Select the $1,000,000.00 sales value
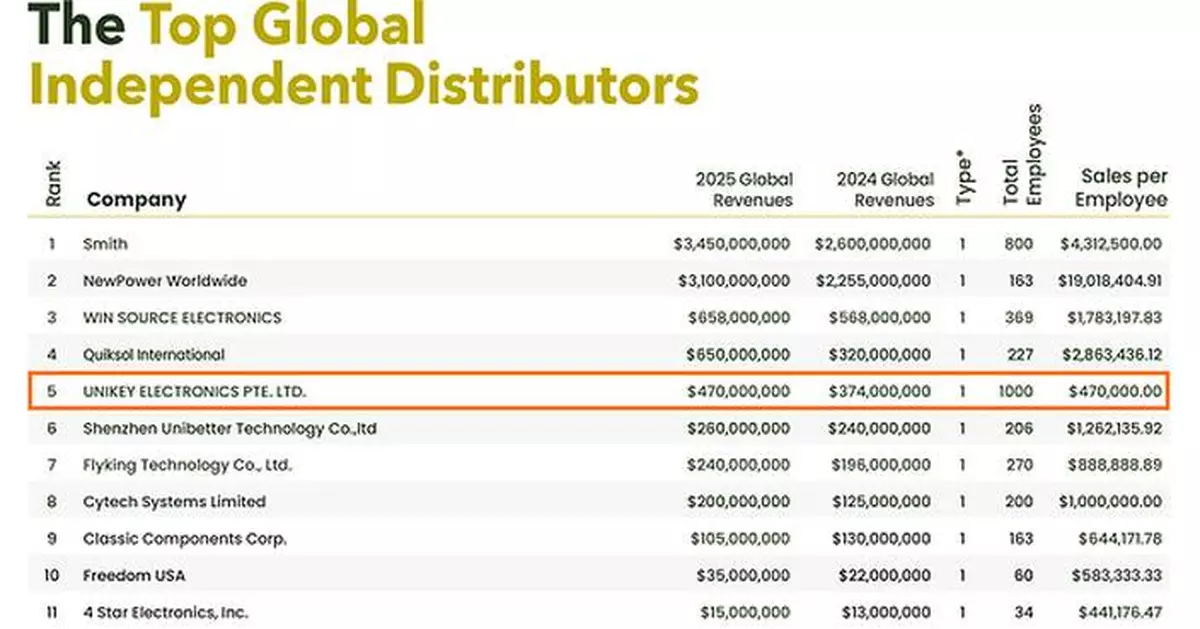This screenshot has width=1200, height=629. pos(1111,501)
